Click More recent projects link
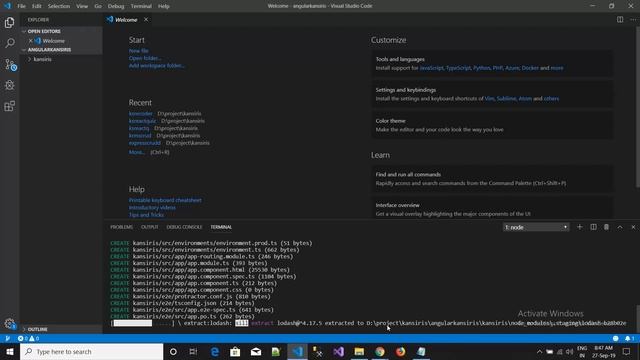This screenshot has width=640, height=360. 137,152
